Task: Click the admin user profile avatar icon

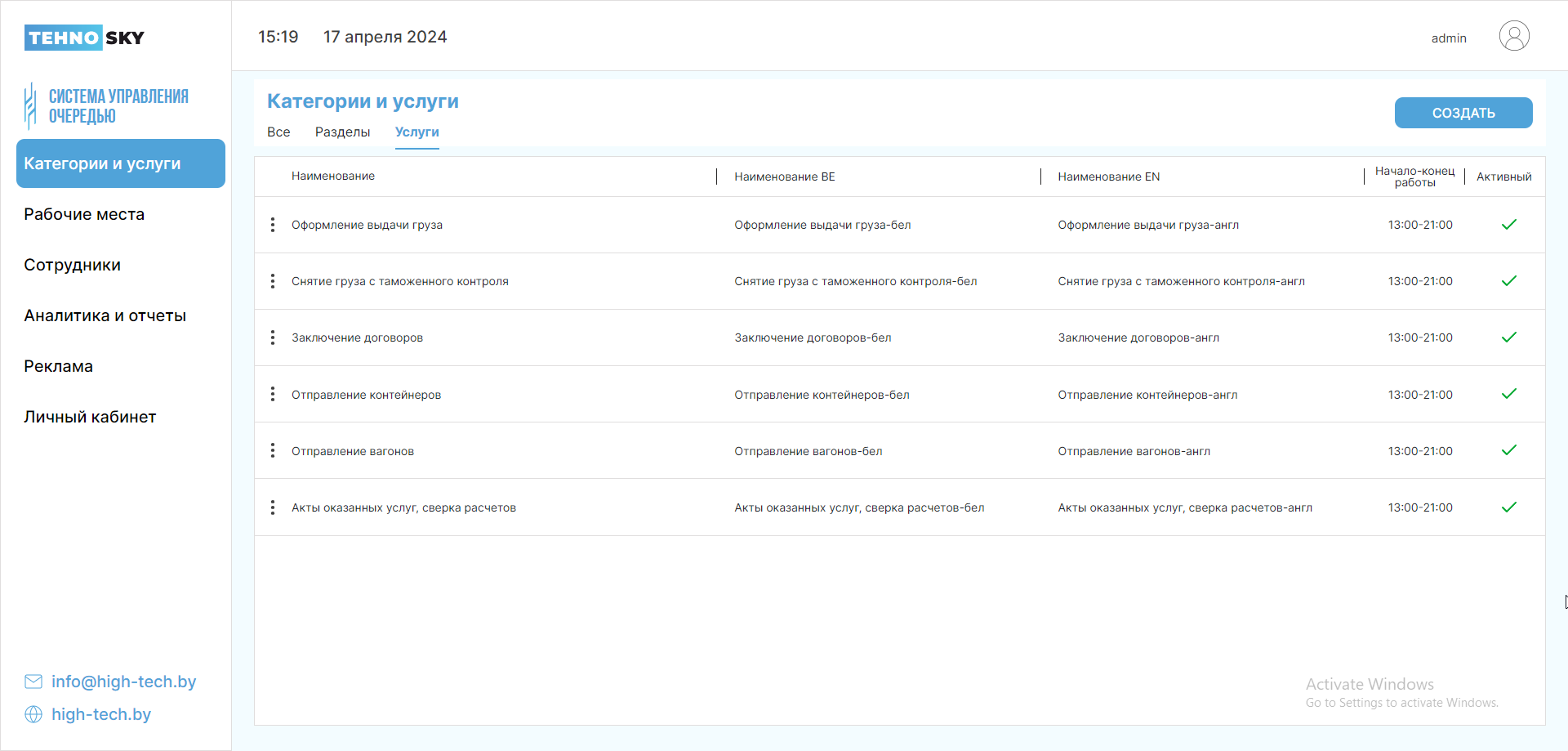Action: (x=1513, y=37)
